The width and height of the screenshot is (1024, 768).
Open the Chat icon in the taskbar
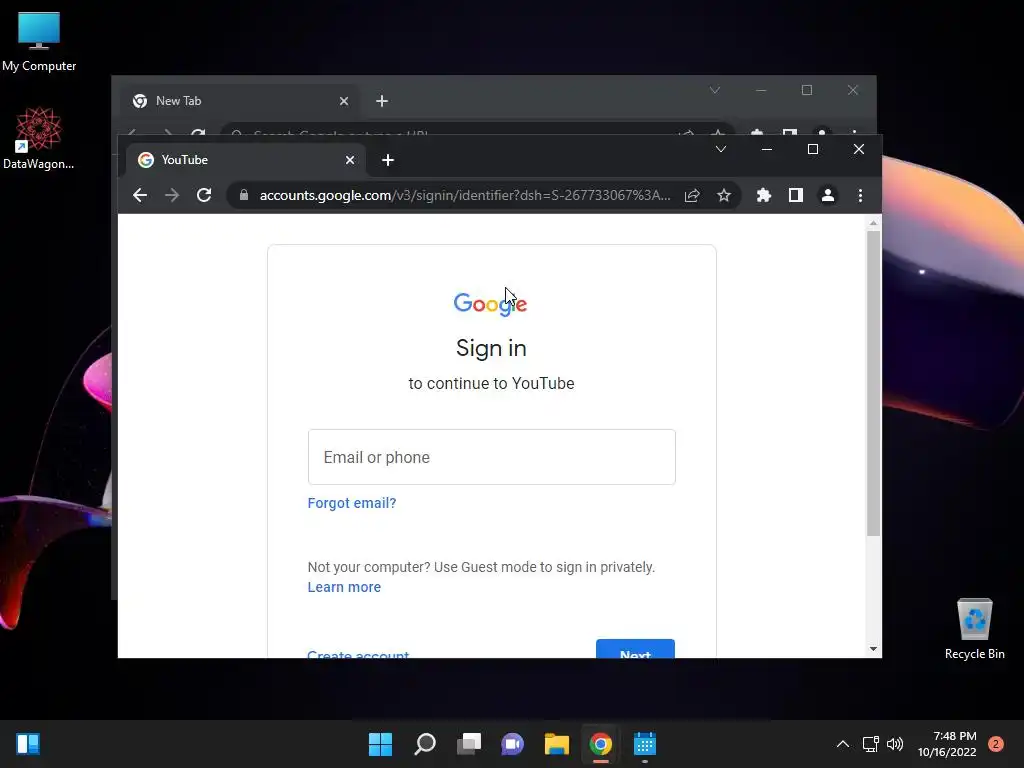coord(513,744)
